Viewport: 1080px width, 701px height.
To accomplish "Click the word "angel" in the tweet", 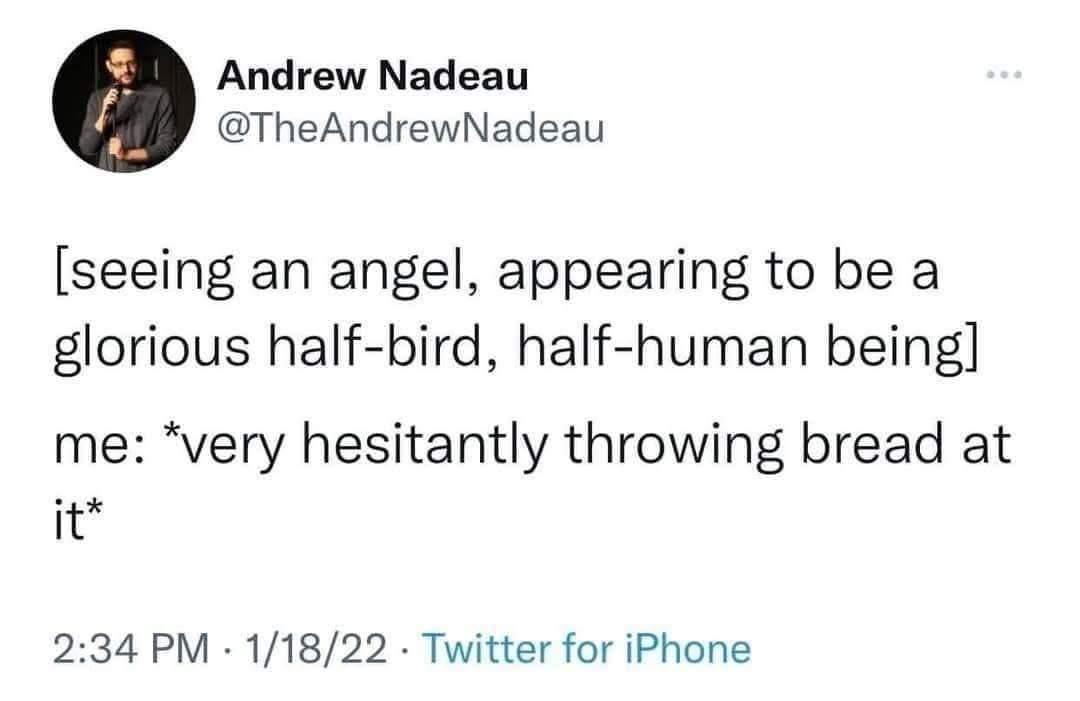I will (402, 273).
